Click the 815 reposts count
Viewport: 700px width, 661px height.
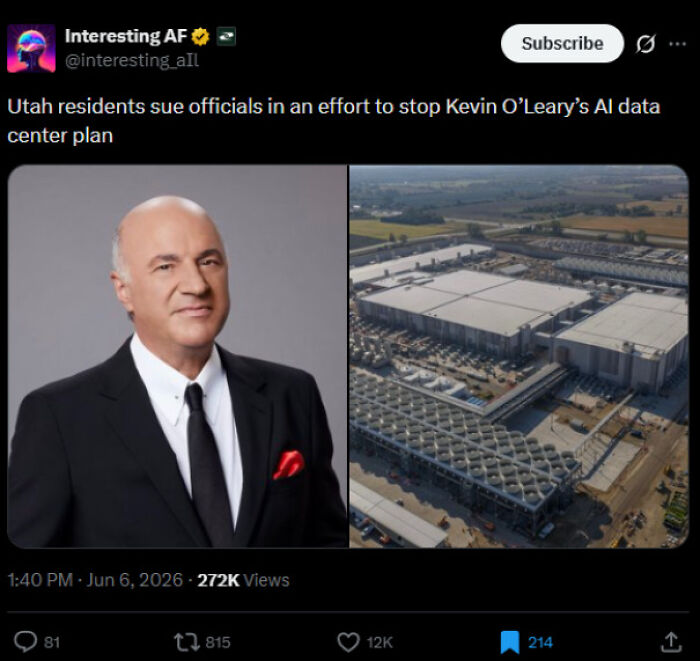click(218, 642)
